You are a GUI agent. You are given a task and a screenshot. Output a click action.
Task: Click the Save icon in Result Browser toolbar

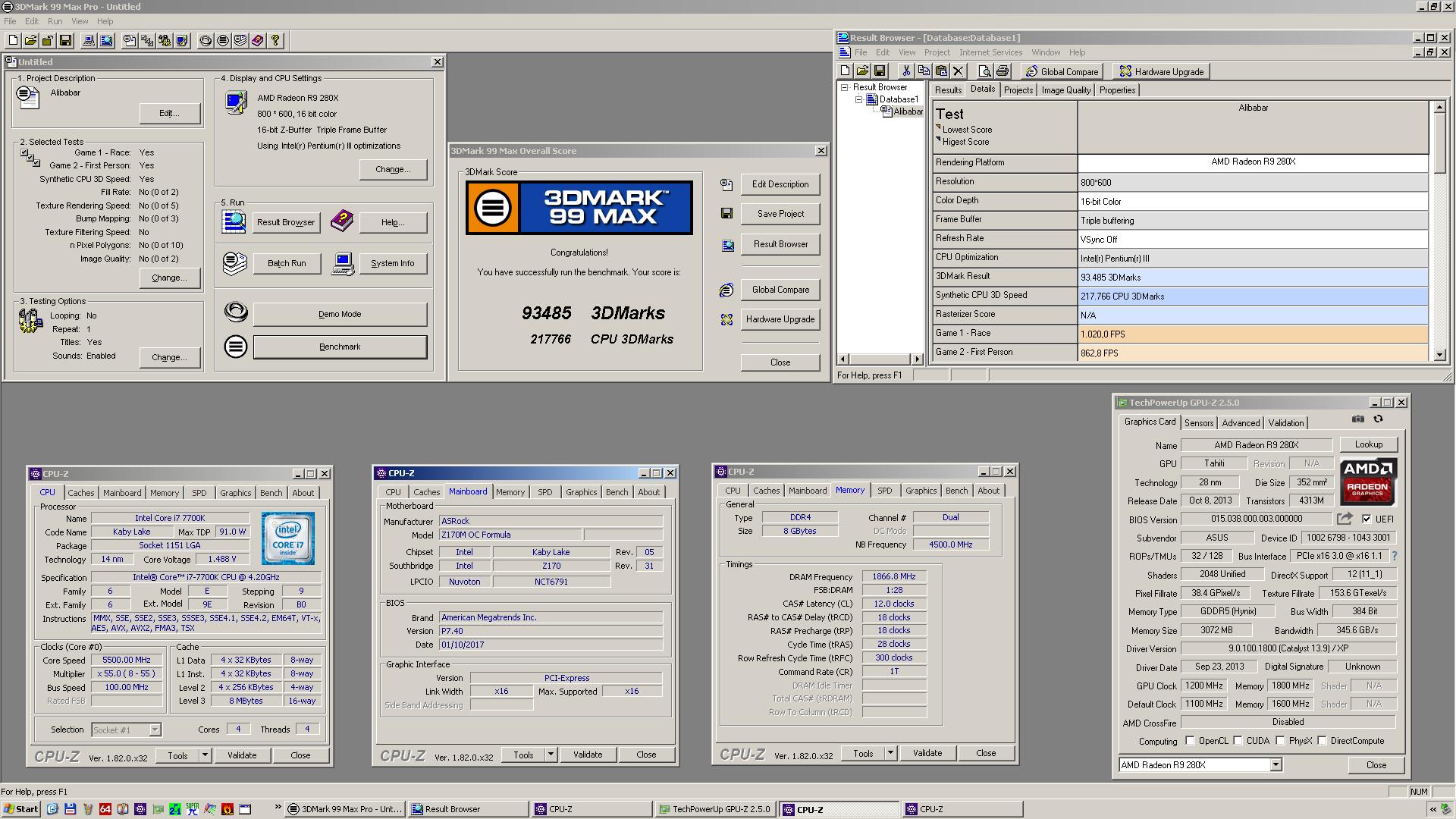click(x=880, y=71)
